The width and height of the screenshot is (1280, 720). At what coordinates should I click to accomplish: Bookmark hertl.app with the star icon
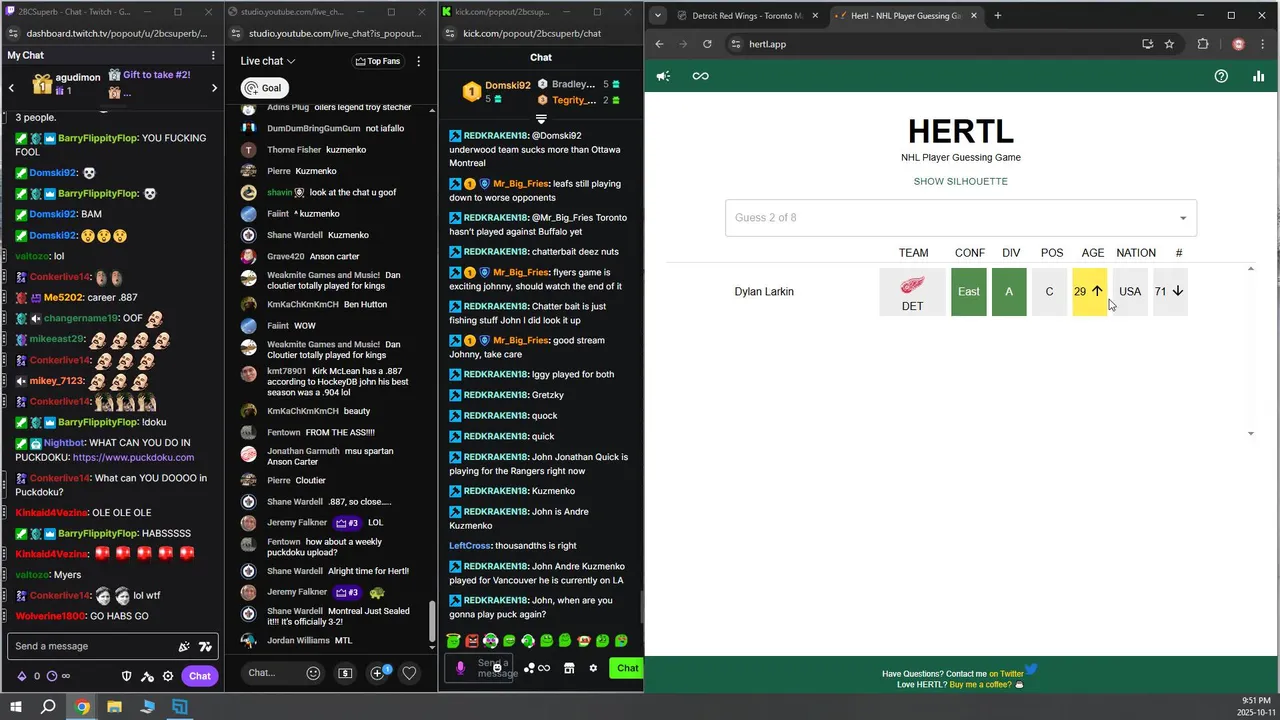[x=1169, y=44]
